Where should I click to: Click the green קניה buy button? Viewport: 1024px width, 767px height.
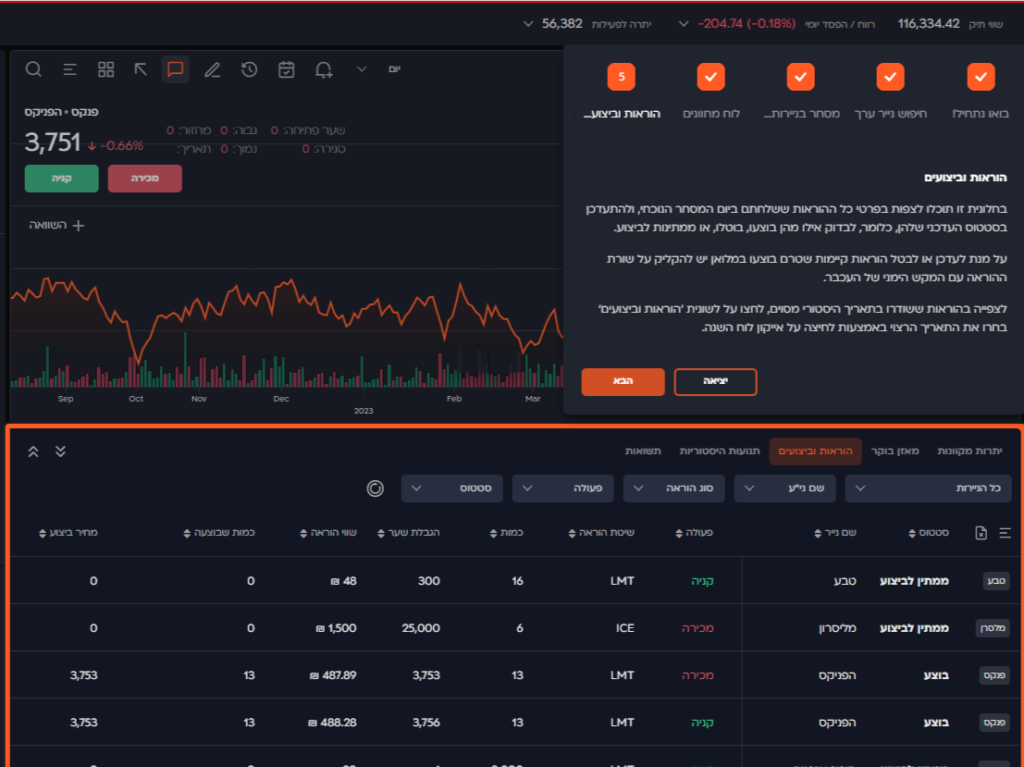(x=61, y=178)
